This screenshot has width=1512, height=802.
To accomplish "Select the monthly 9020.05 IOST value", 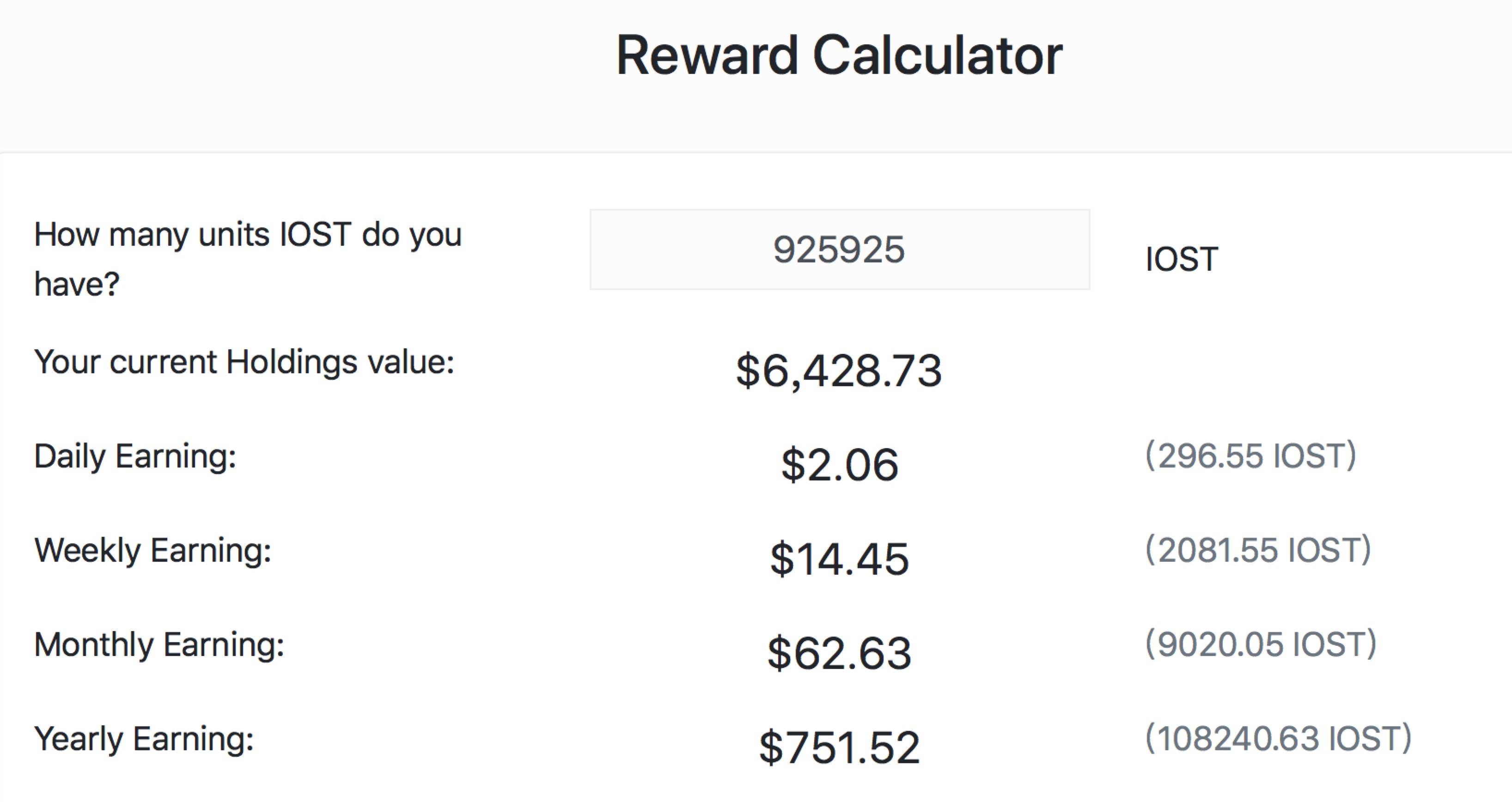I will (x=1260, y=644).
